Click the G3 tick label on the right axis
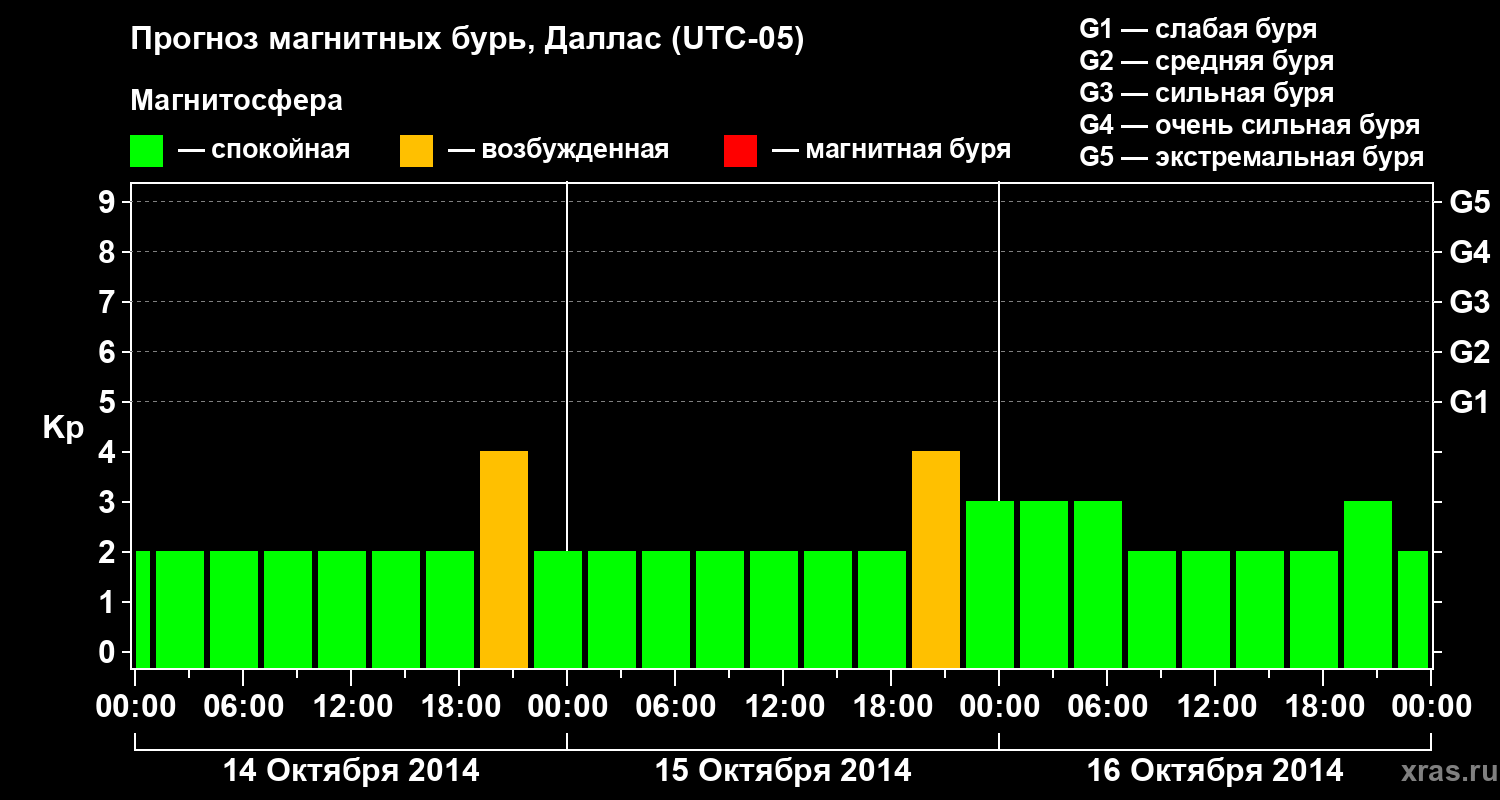The height and width of the screenshot is (800, 1500). point(1469,302)
